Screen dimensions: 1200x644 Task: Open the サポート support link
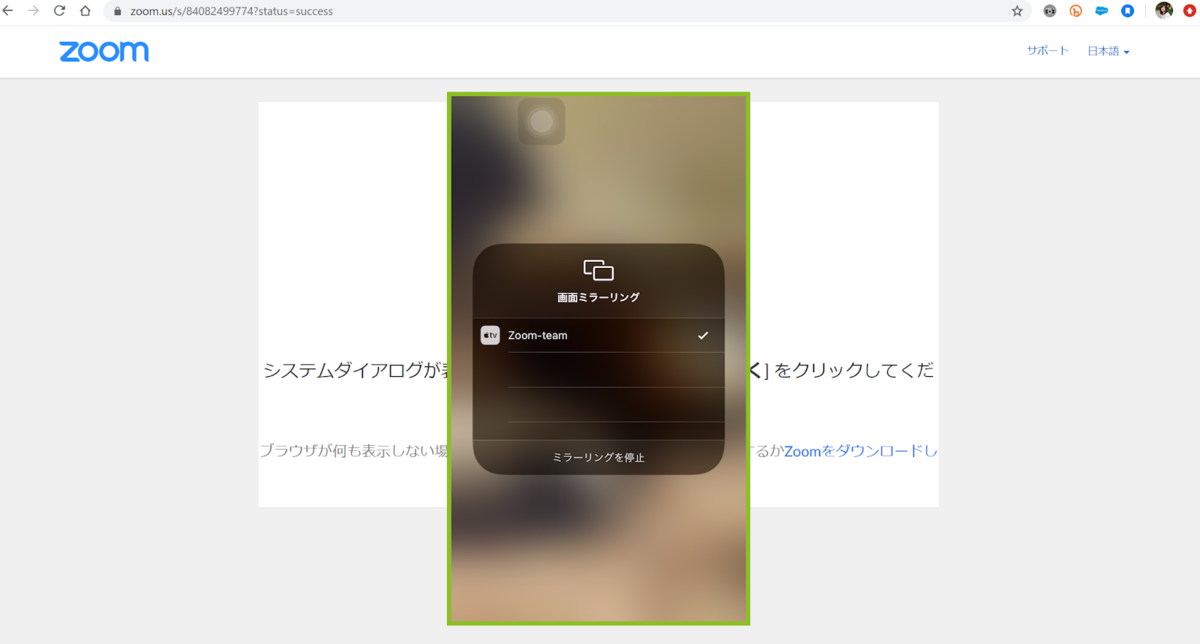1047,51
